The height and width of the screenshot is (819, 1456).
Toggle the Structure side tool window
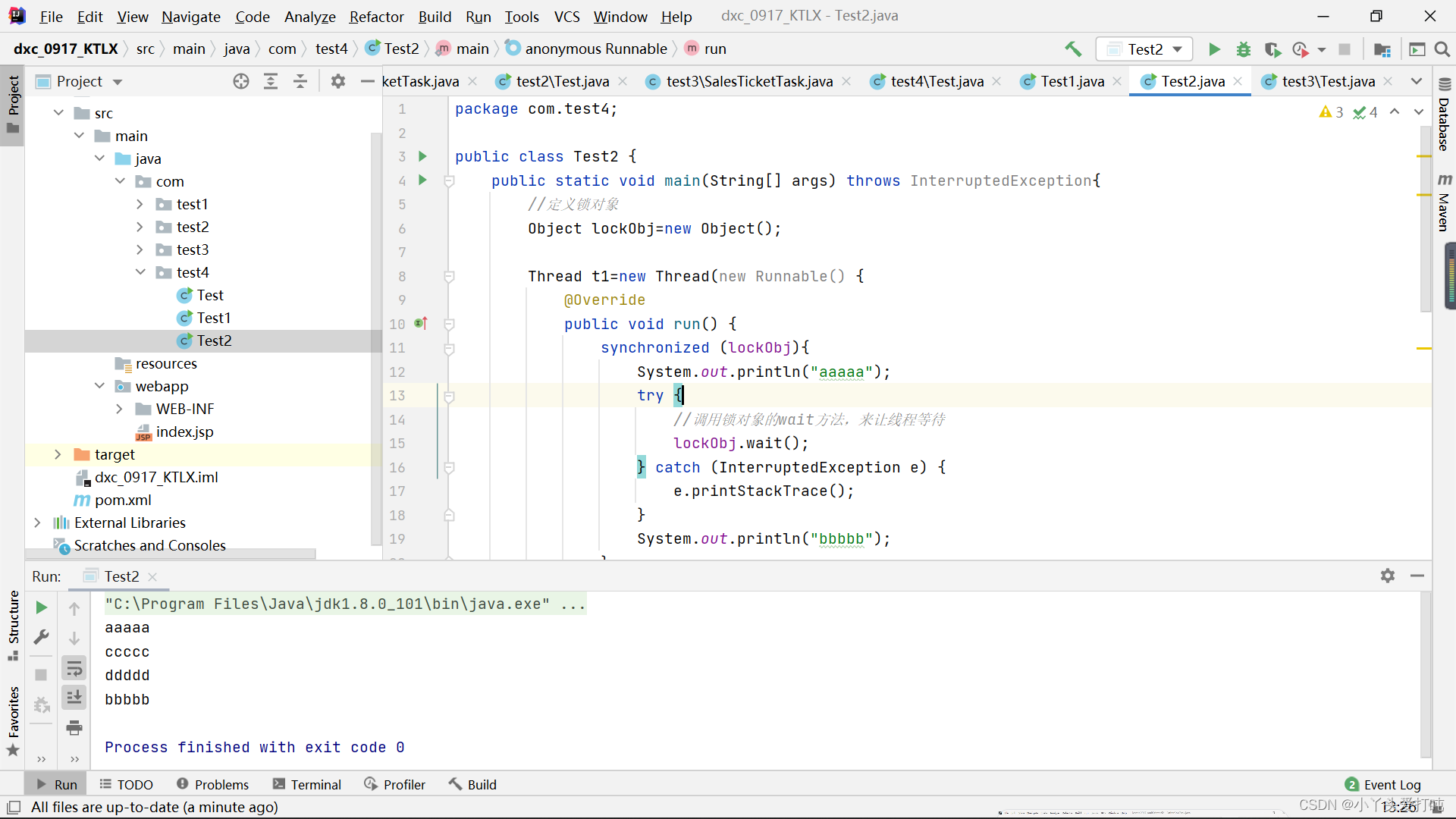click(x=13, y=625)
